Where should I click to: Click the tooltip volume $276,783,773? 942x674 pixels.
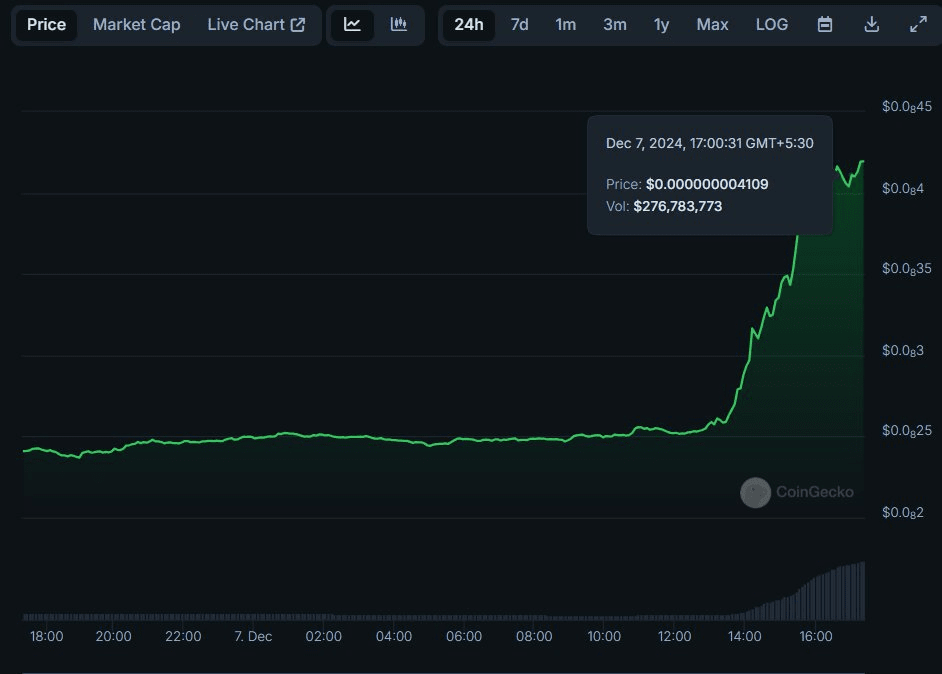pos(678,206)
